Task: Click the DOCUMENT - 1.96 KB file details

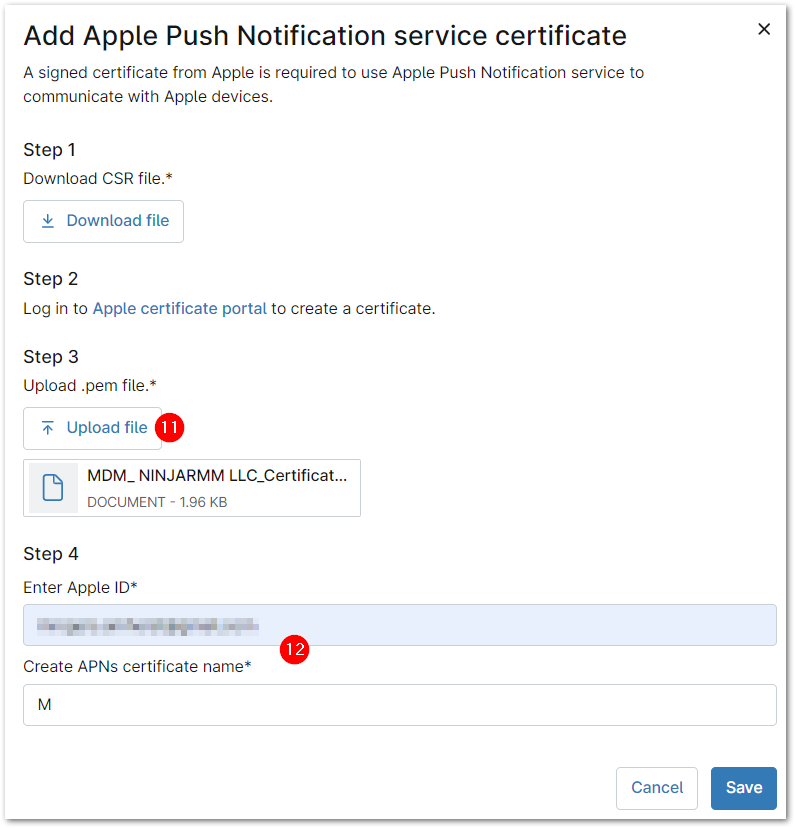Action: 157,502
